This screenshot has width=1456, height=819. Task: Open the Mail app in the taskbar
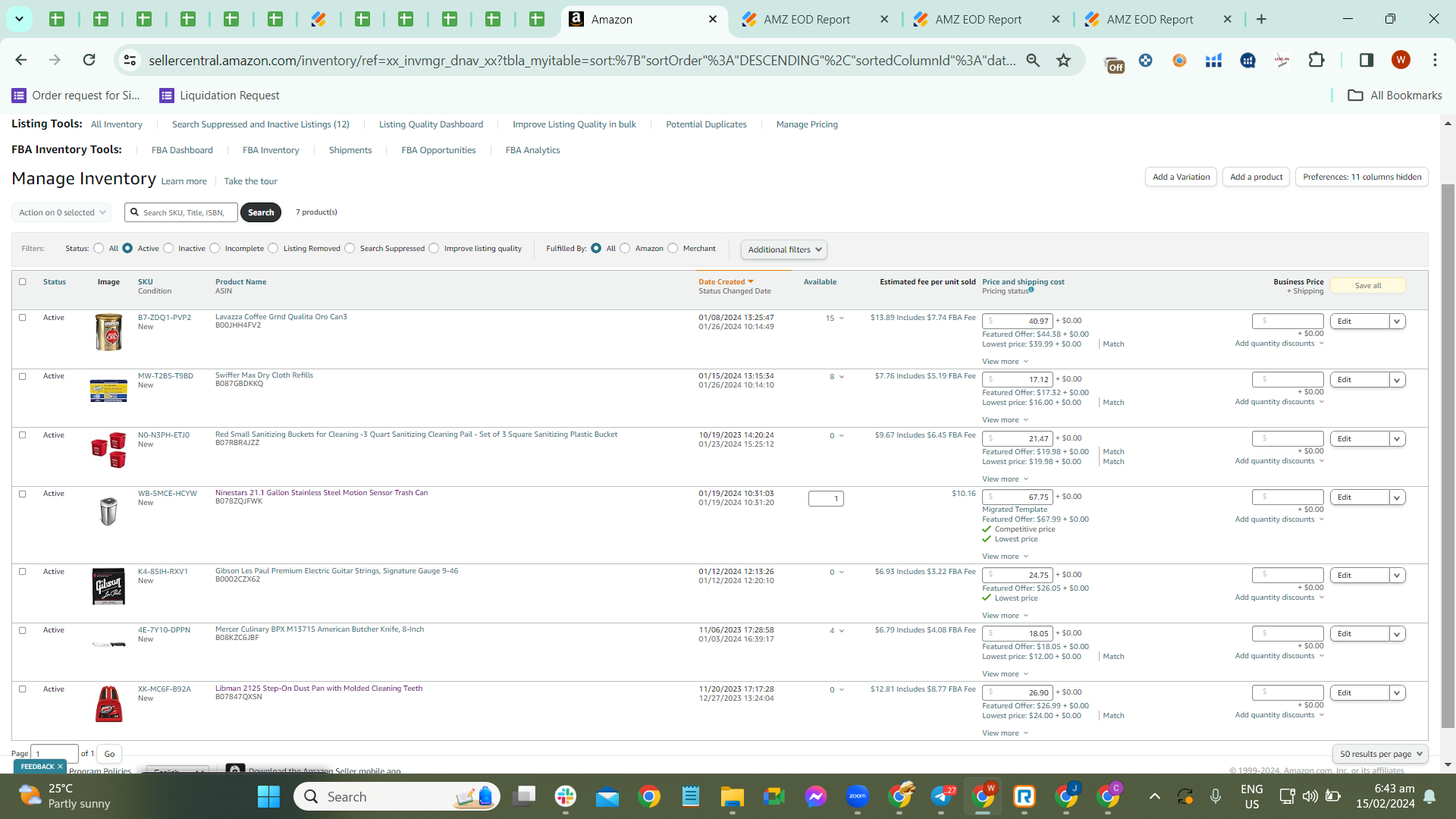point(607,796)
